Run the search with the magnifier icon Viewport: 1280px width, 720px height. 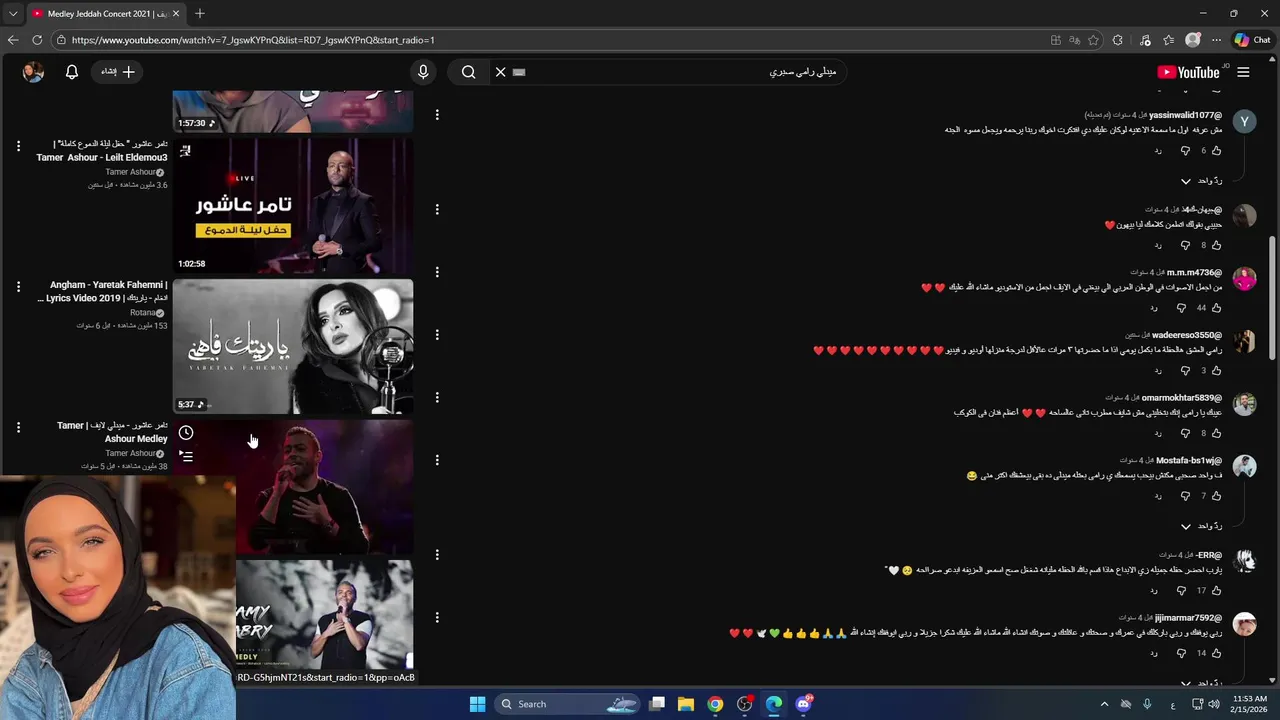pyautogui.click(x=468, y=72)
